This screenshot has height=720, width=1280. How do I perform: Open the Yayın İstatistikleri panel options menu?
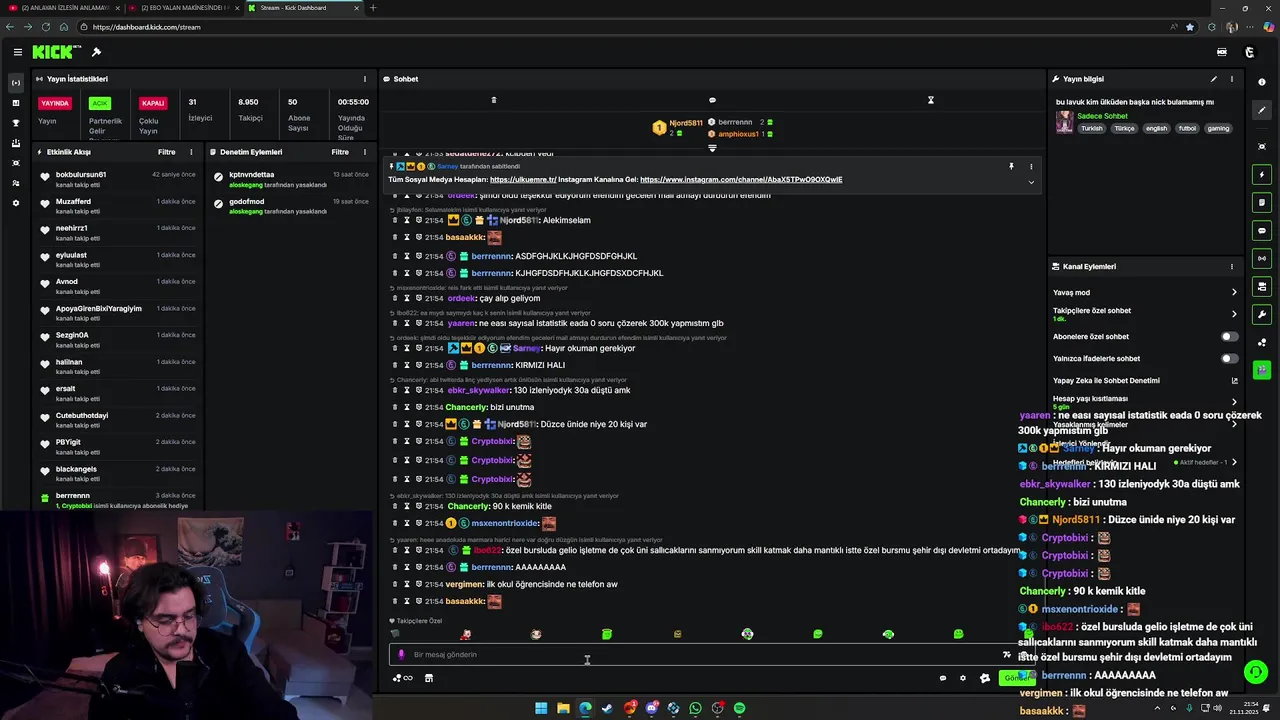coord(364,79)
